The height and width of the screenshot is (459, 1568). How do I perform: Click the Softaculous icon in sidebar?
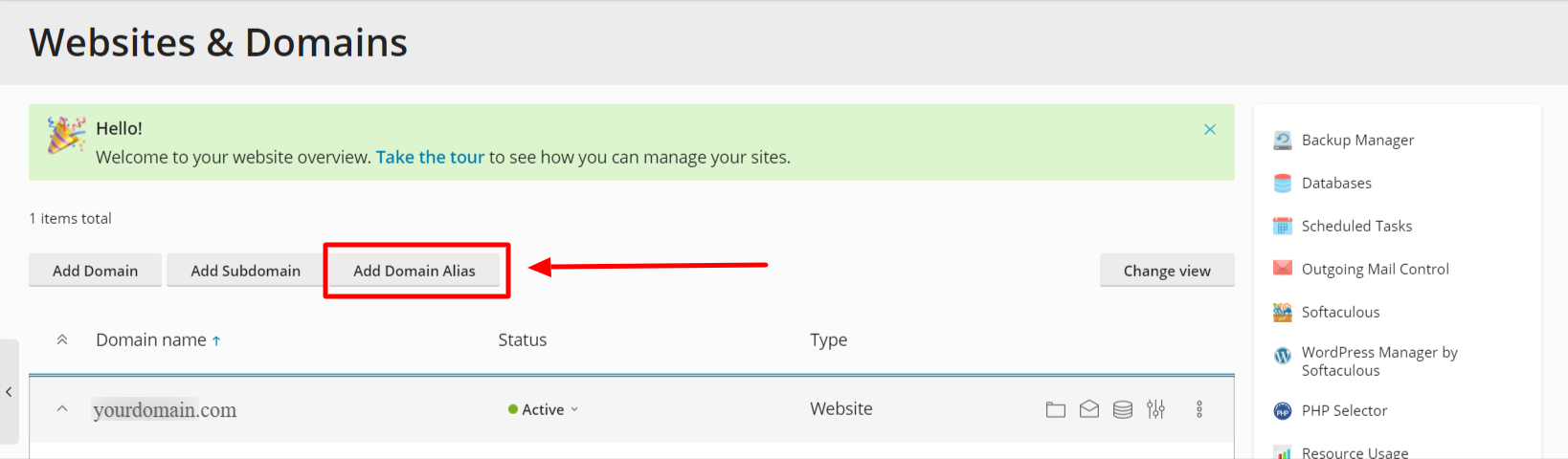pyautogui.click(x=1283, y=312)
